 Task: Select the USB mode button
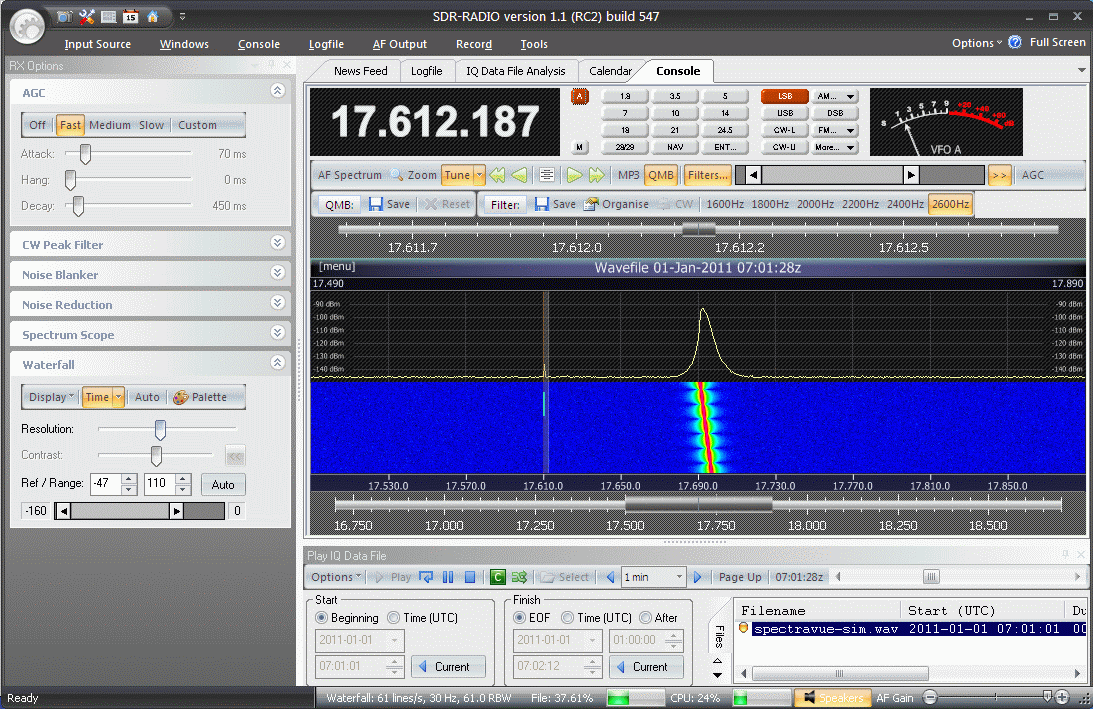(785, 113)
